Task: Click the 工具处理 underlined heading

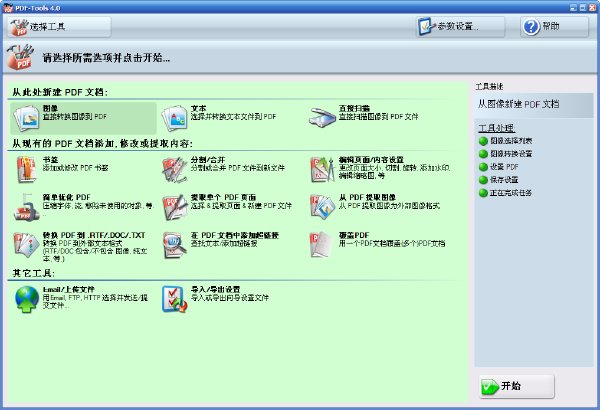Action: (x=496, y=128)
